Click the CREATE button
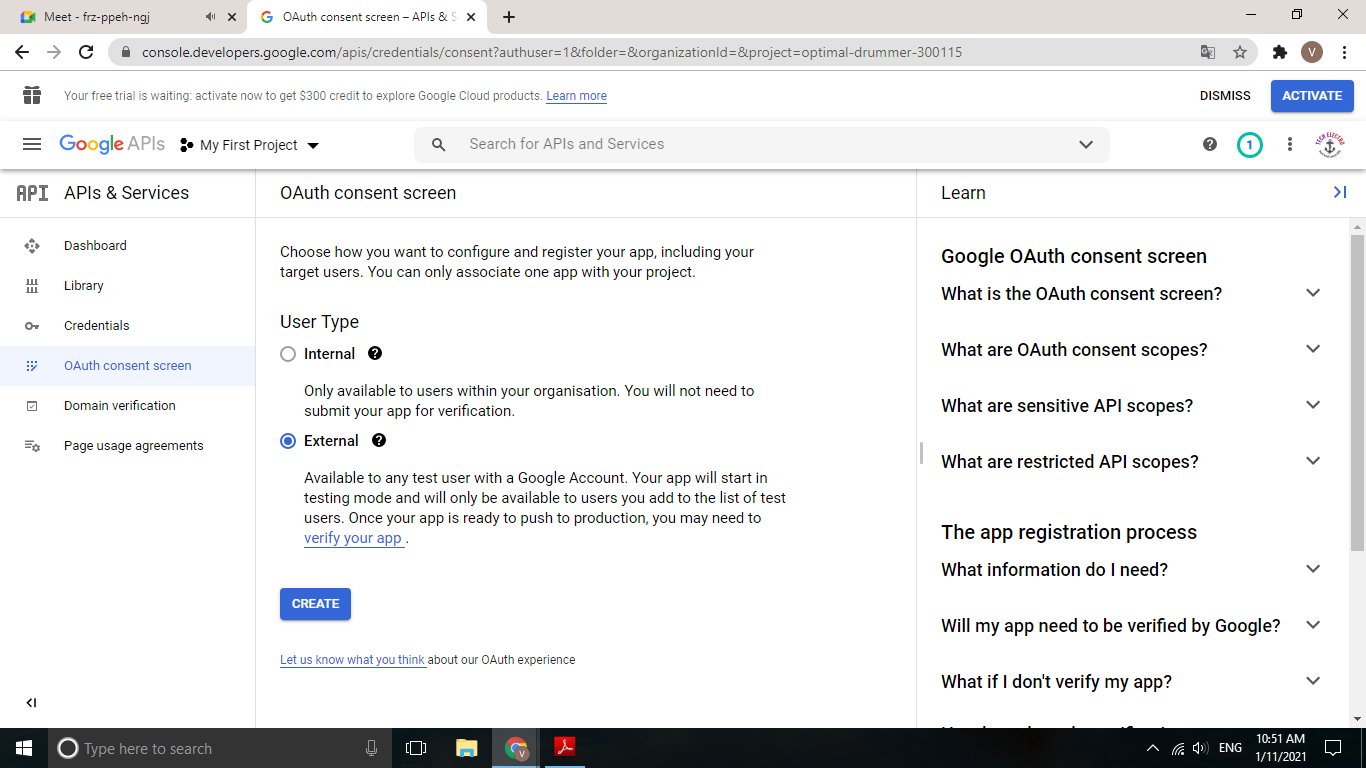Viewport: 1366px width, 768px height. click(x=315, y=604)
